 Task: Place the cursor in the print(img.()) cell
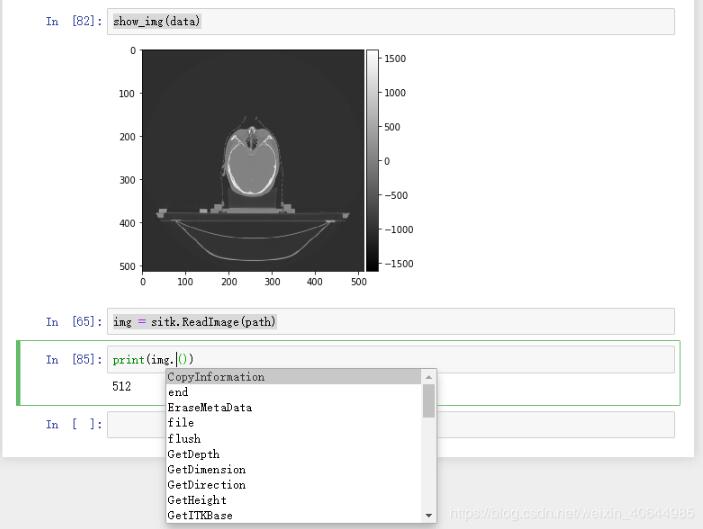point(391,359)
